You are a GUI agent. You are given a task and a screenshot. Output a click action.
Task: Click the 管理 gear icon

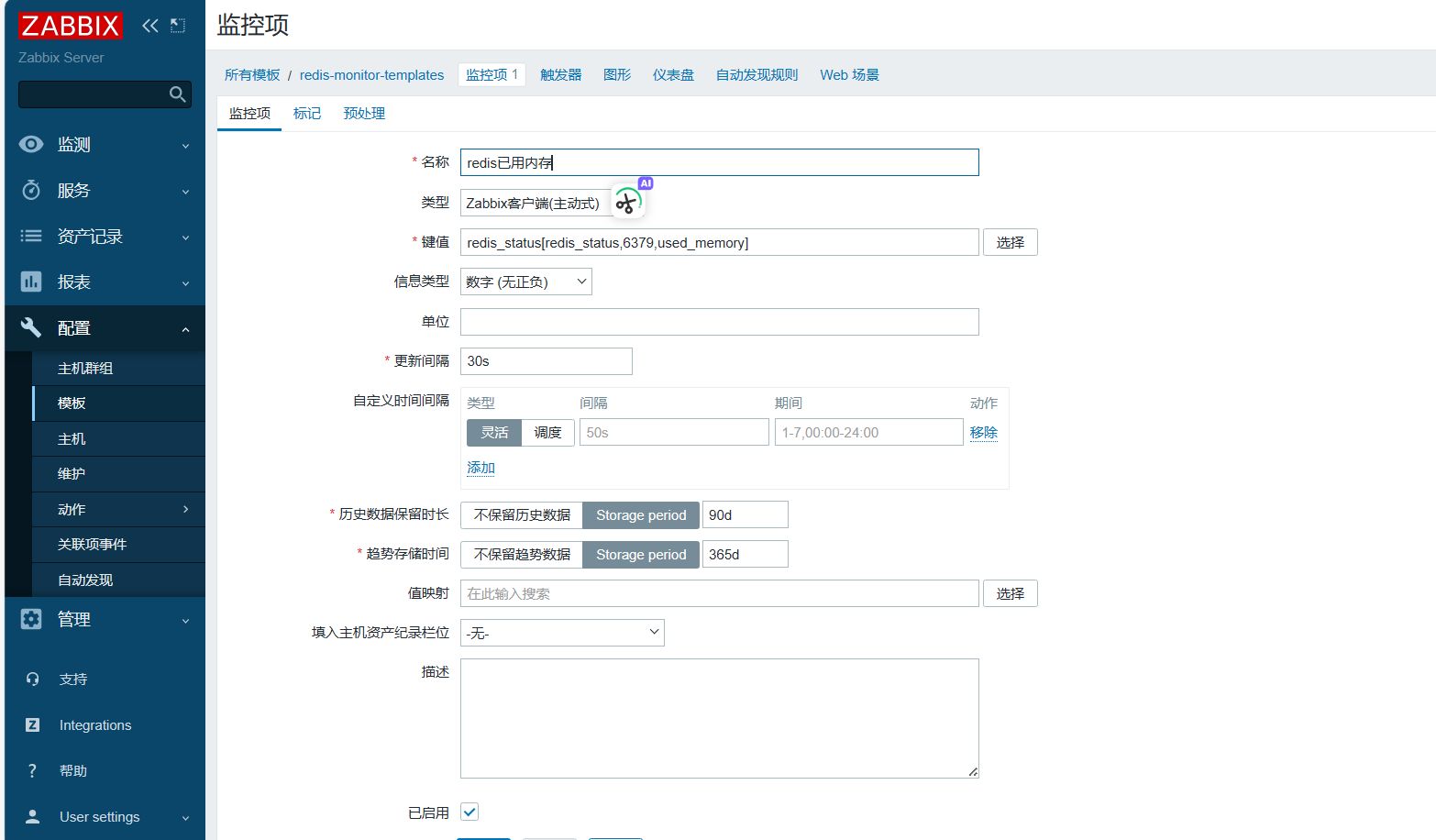(x=31, y=620)
